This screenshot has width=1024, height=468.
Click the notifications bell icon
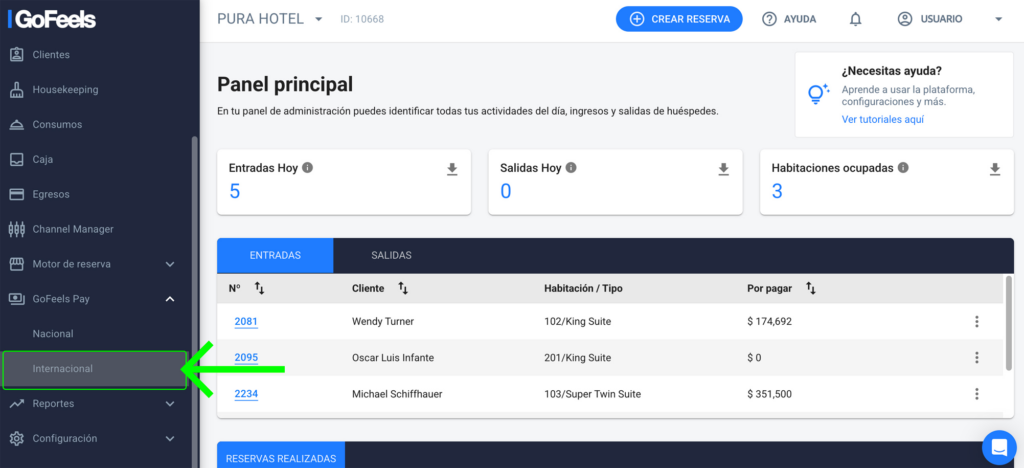point(855,19)
